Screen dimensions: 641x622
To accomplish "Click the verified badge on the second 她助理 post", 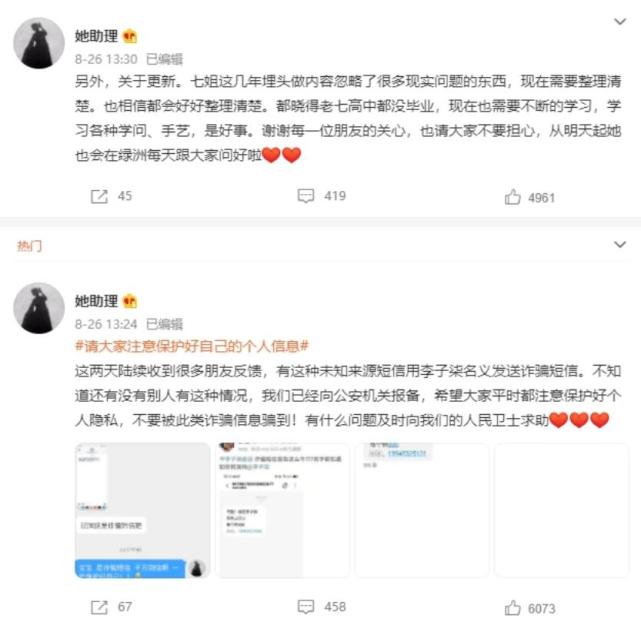I will tap(130, 302).
